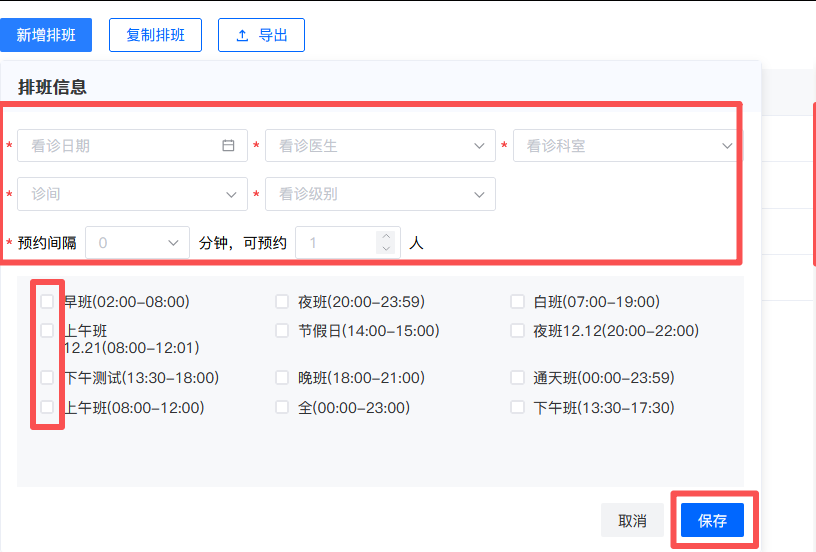Tick the 白班(07:00-19:00) checkbox
Screen dimensions: 816x552
coord(517,302)
